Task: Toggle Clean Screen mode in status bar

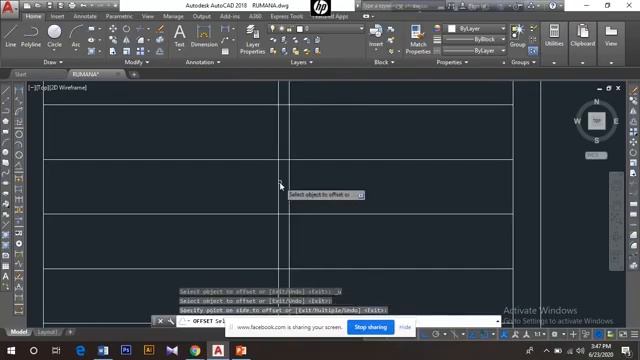Action: [x=623, y=334]
